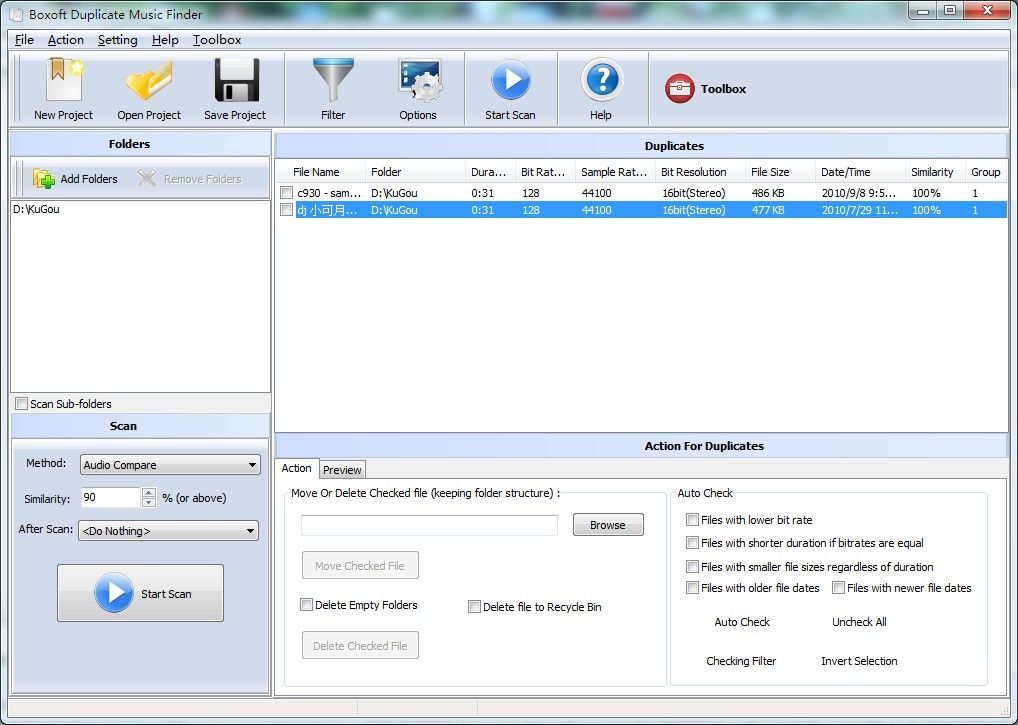
Task: Tick Files with lower bit rate
Action: pos(692,520)
